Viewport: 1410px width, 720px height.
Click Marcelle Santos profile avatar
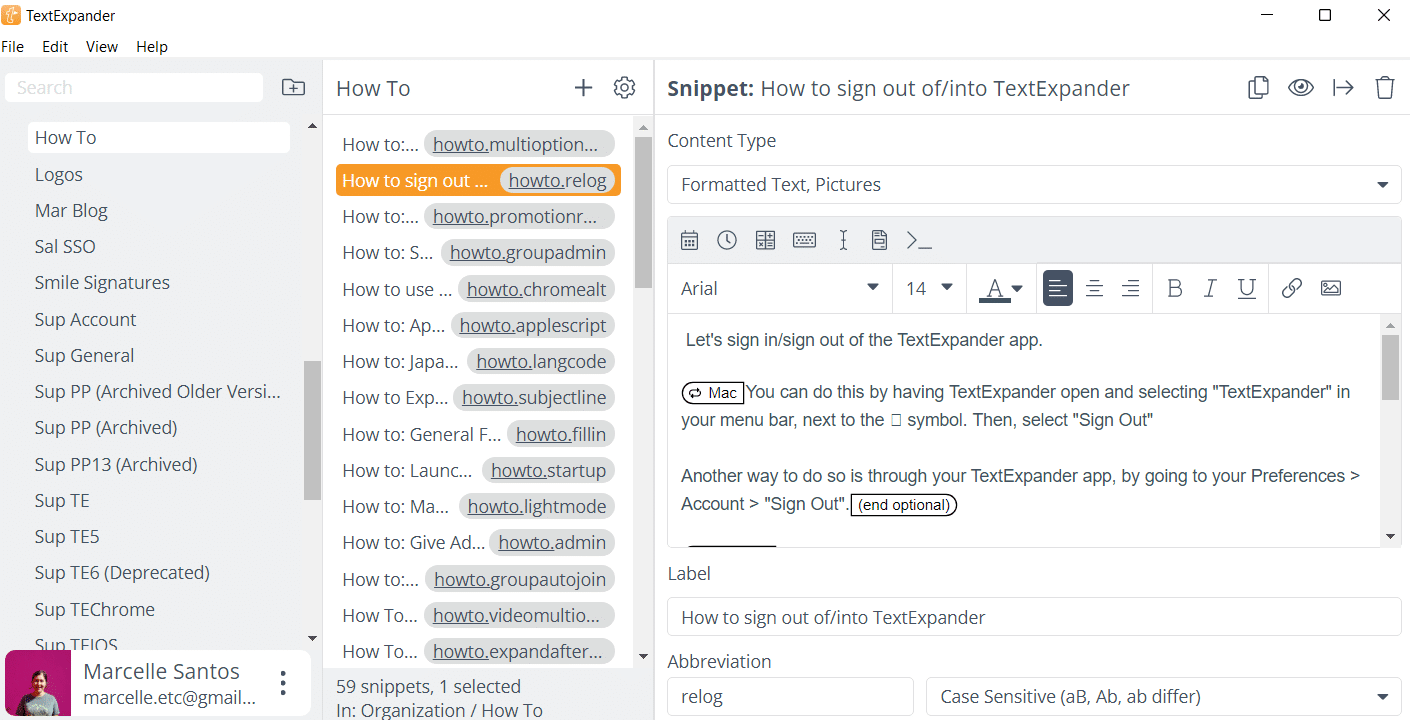(x=38, y=683)
